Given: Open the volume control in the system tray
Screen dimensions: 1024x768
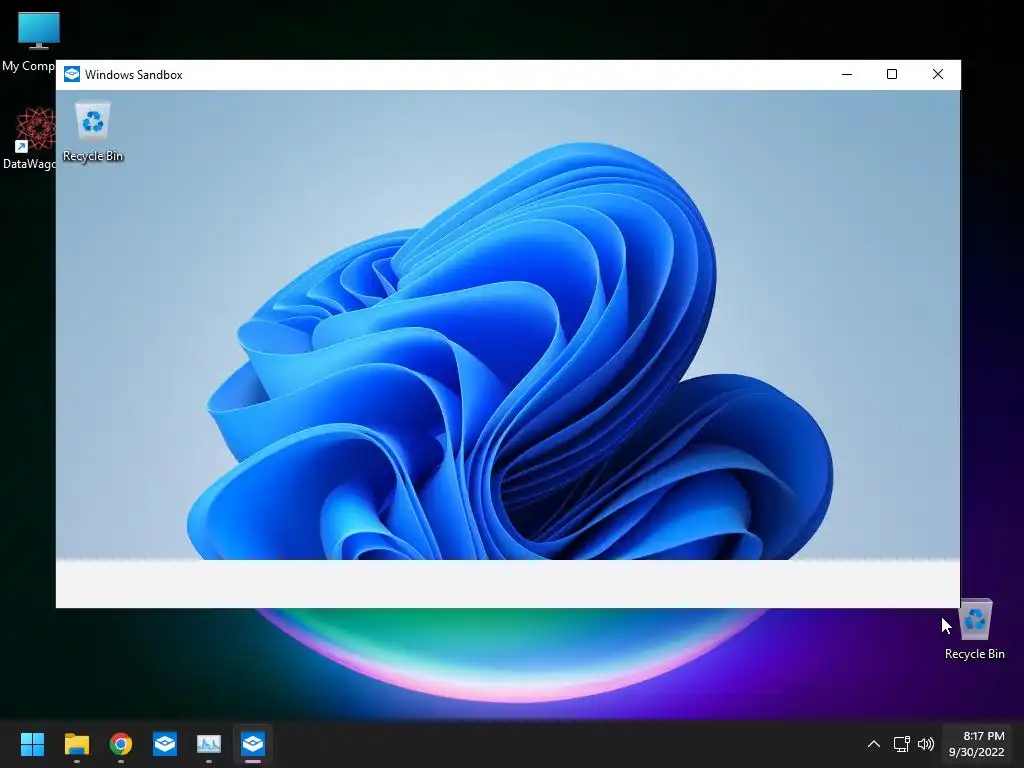Looking at the screenshot, I should (925, 744).
